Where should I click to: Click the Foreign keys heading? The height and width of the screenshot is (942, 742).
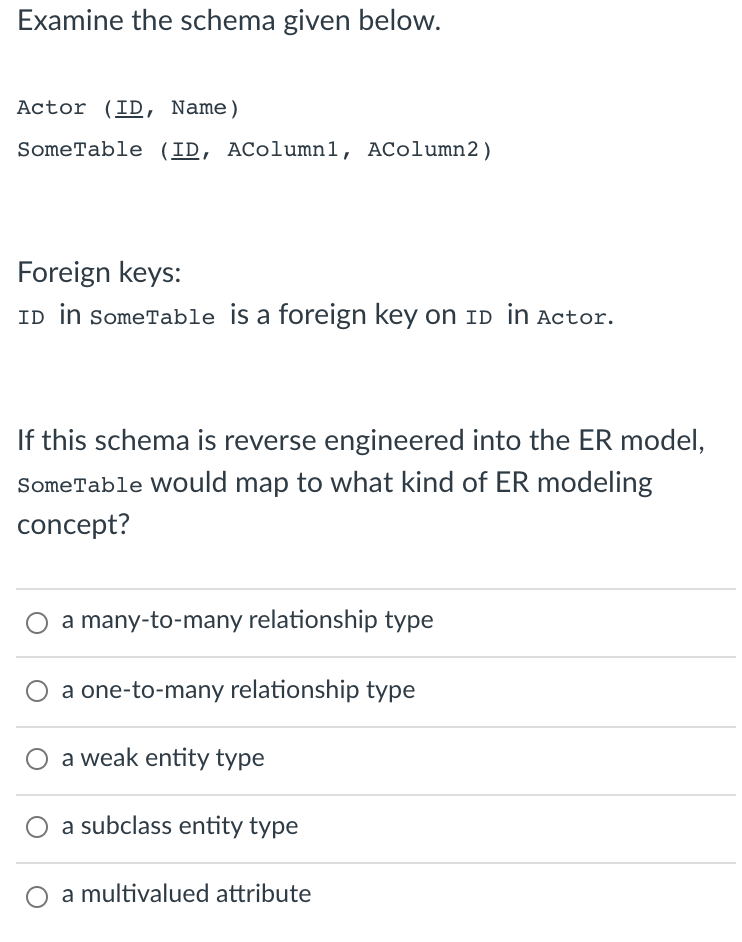click(x=99, y=272)
